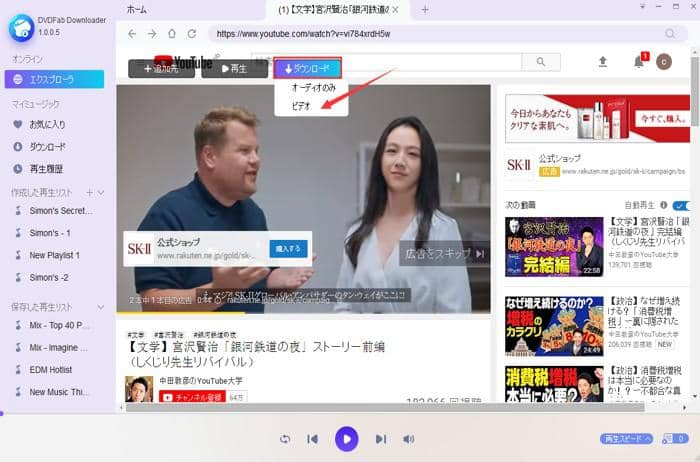Click the 再生 play button above video

tap(235, 68)
